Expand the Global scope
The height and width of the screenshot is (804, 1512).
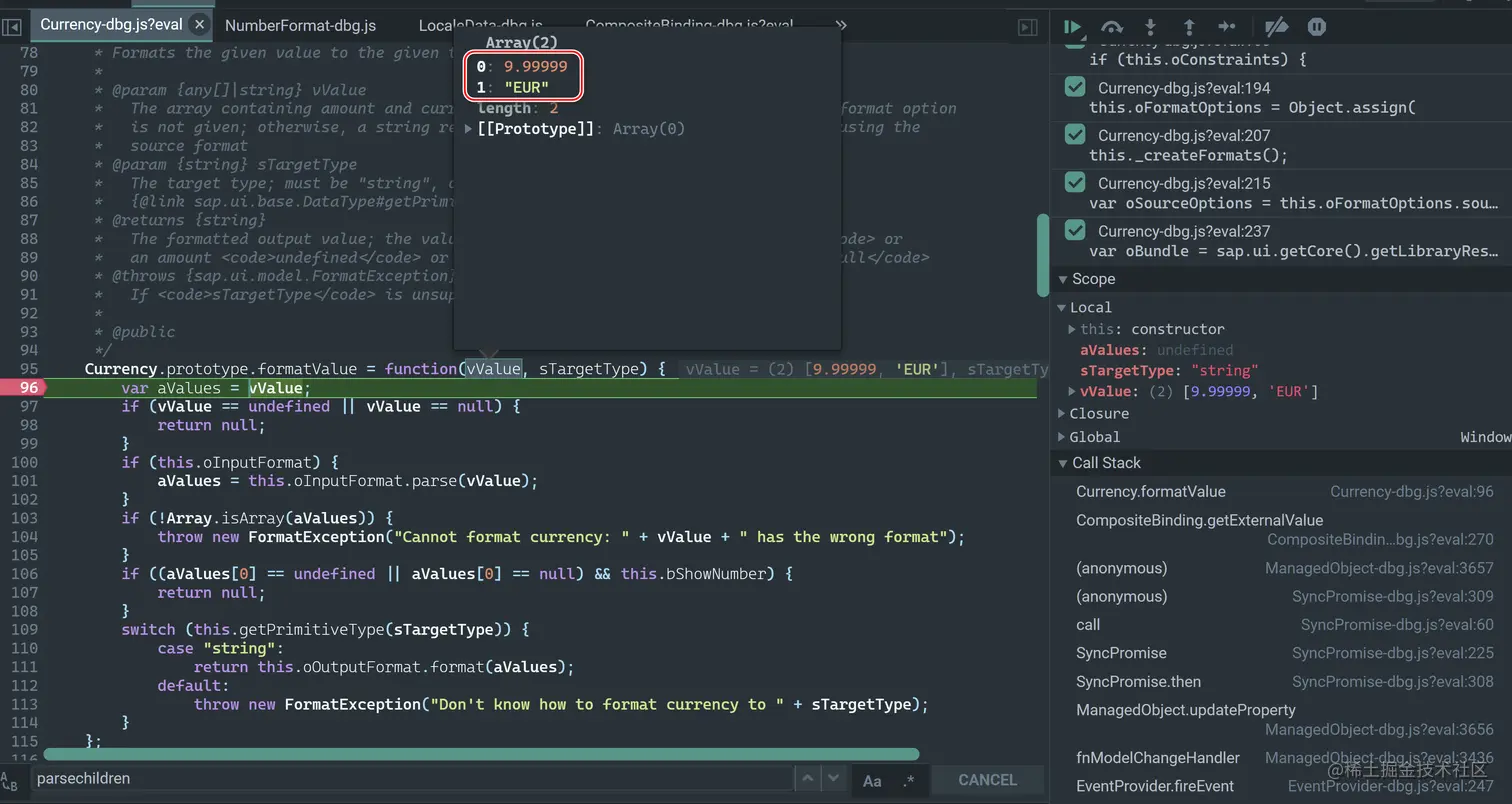coord(1063,437)
